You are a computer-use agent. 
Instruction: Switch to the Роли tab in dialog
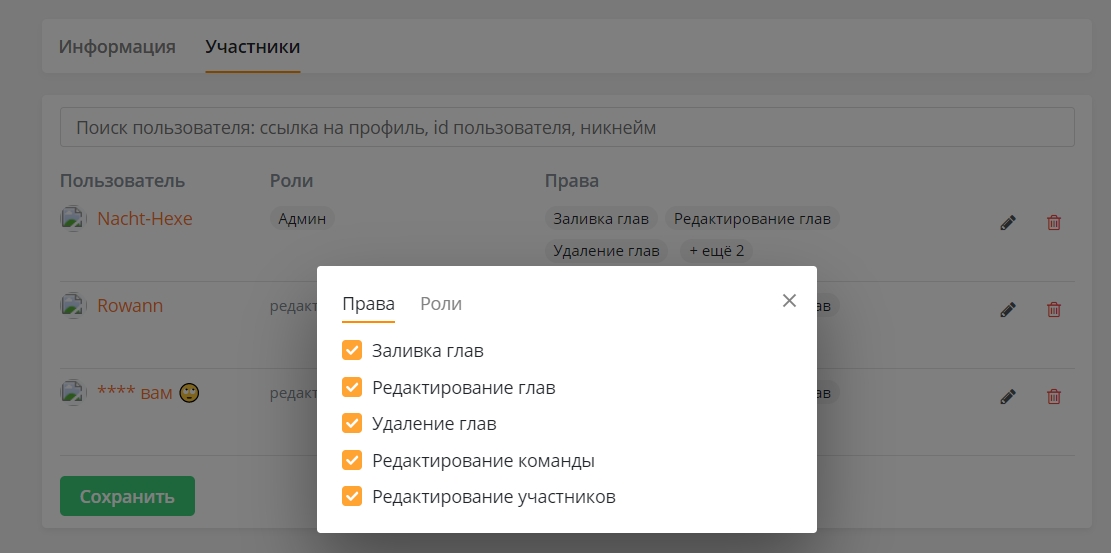pos(441,304)
